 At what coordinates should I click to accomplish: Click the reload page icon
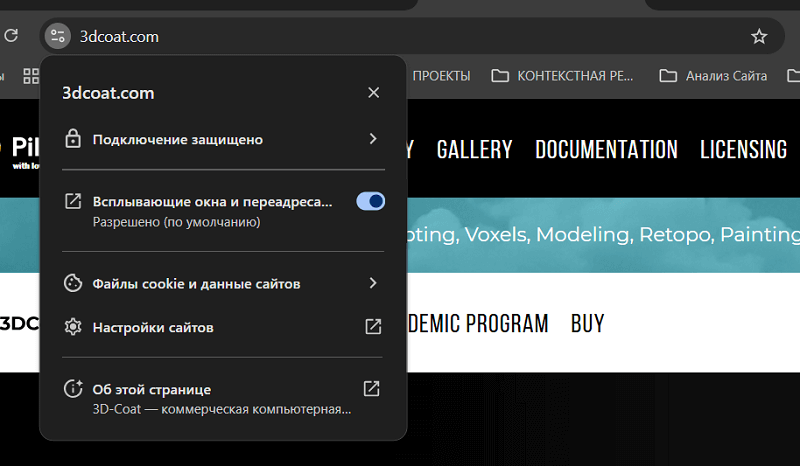pyautogui.click(x=11, y=36)
